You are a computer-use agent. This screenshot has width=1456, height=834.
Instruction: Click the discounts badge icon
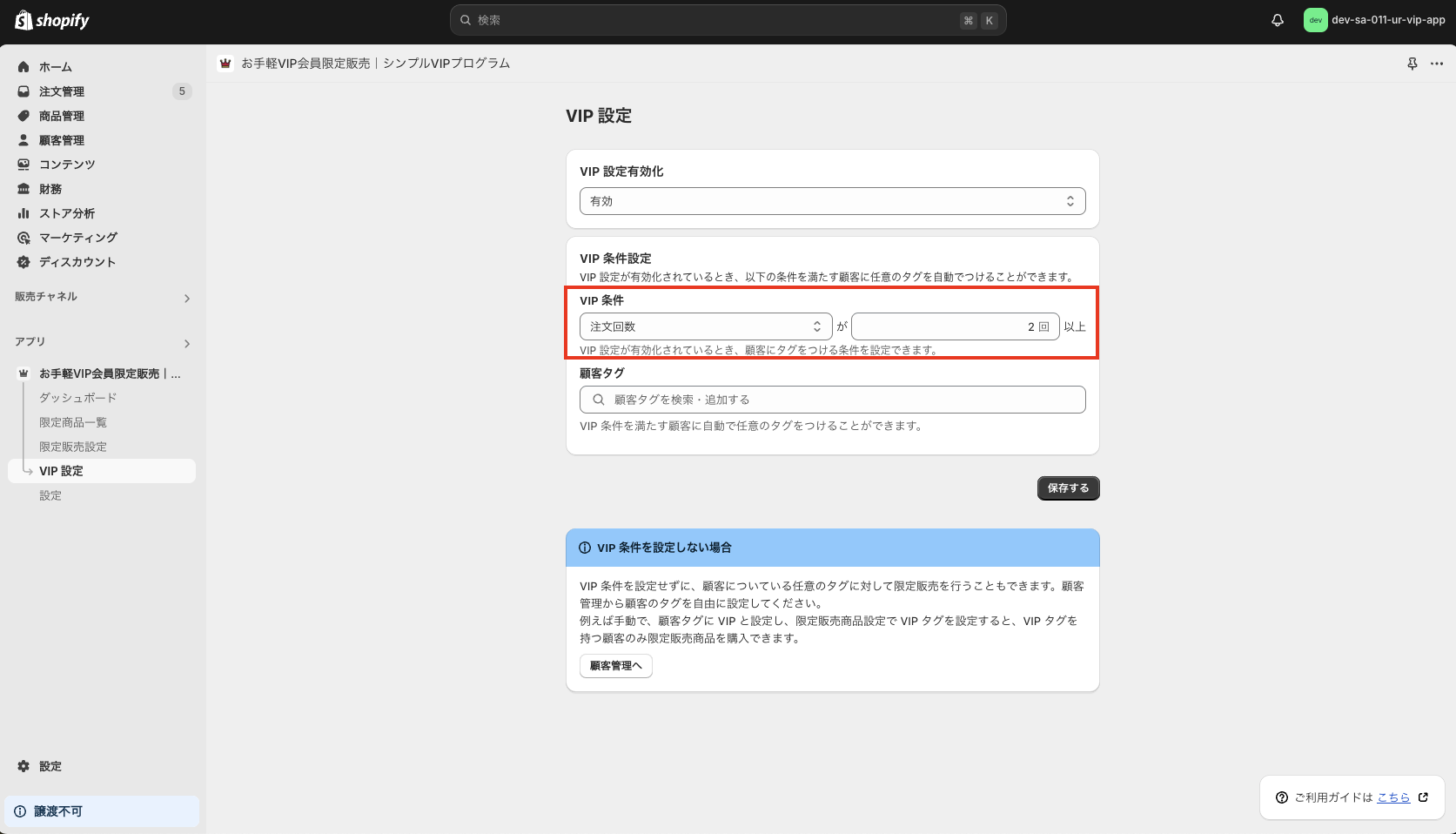(23, 262)
